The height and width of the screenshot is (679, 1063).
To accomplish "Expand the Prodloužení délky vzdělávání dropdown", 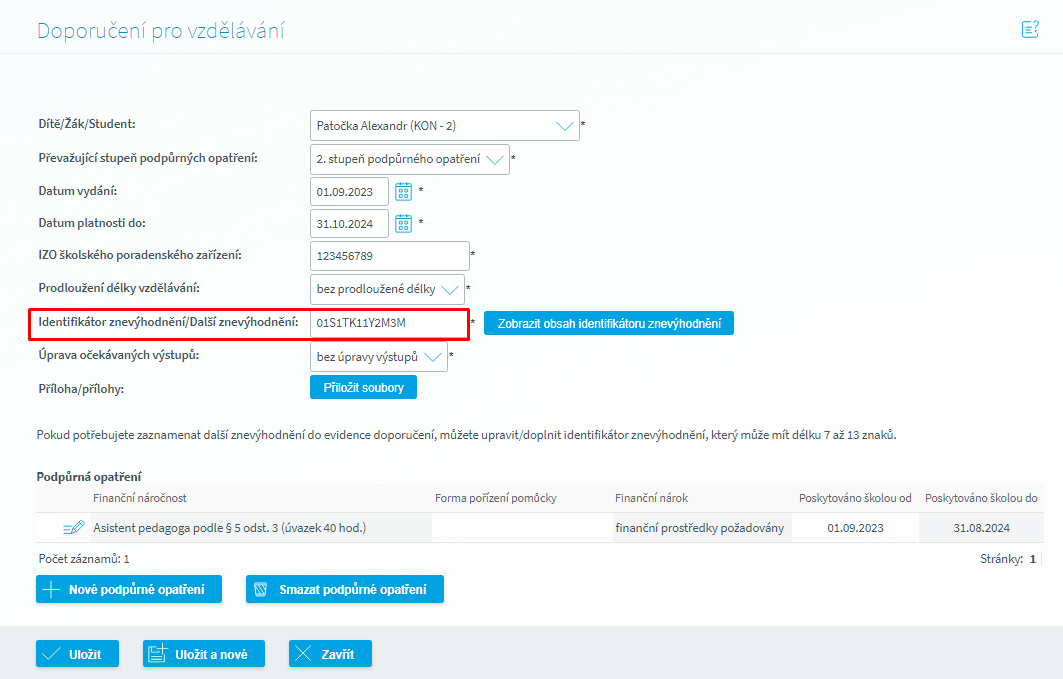I will click(450, 290).
